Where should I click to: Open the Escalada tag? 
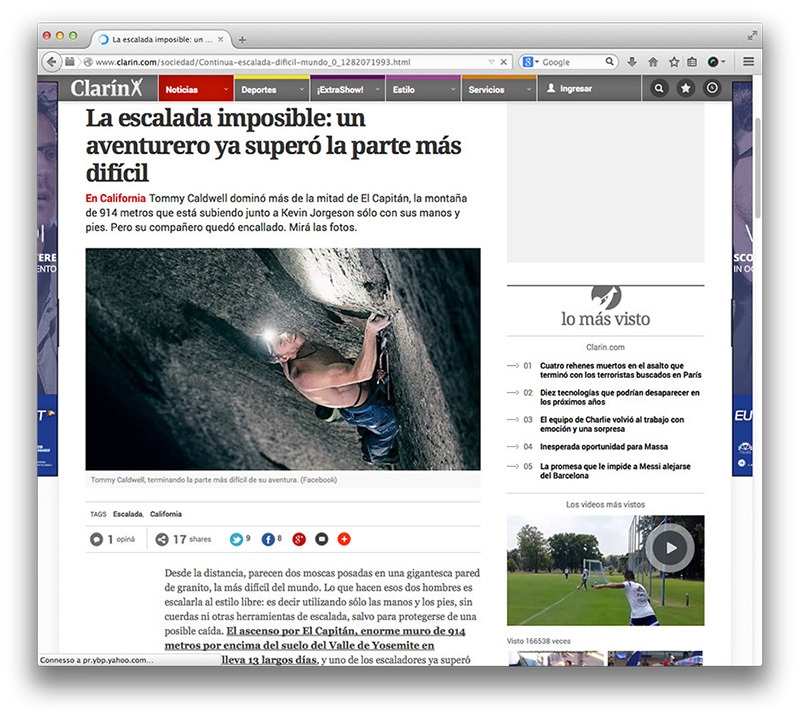pyautogui.click(x=128, y=514)
